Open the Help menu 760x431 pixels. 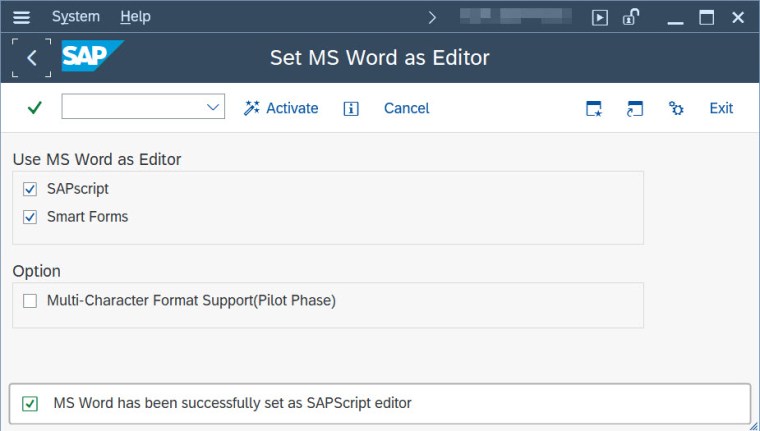tap(135, 17)
